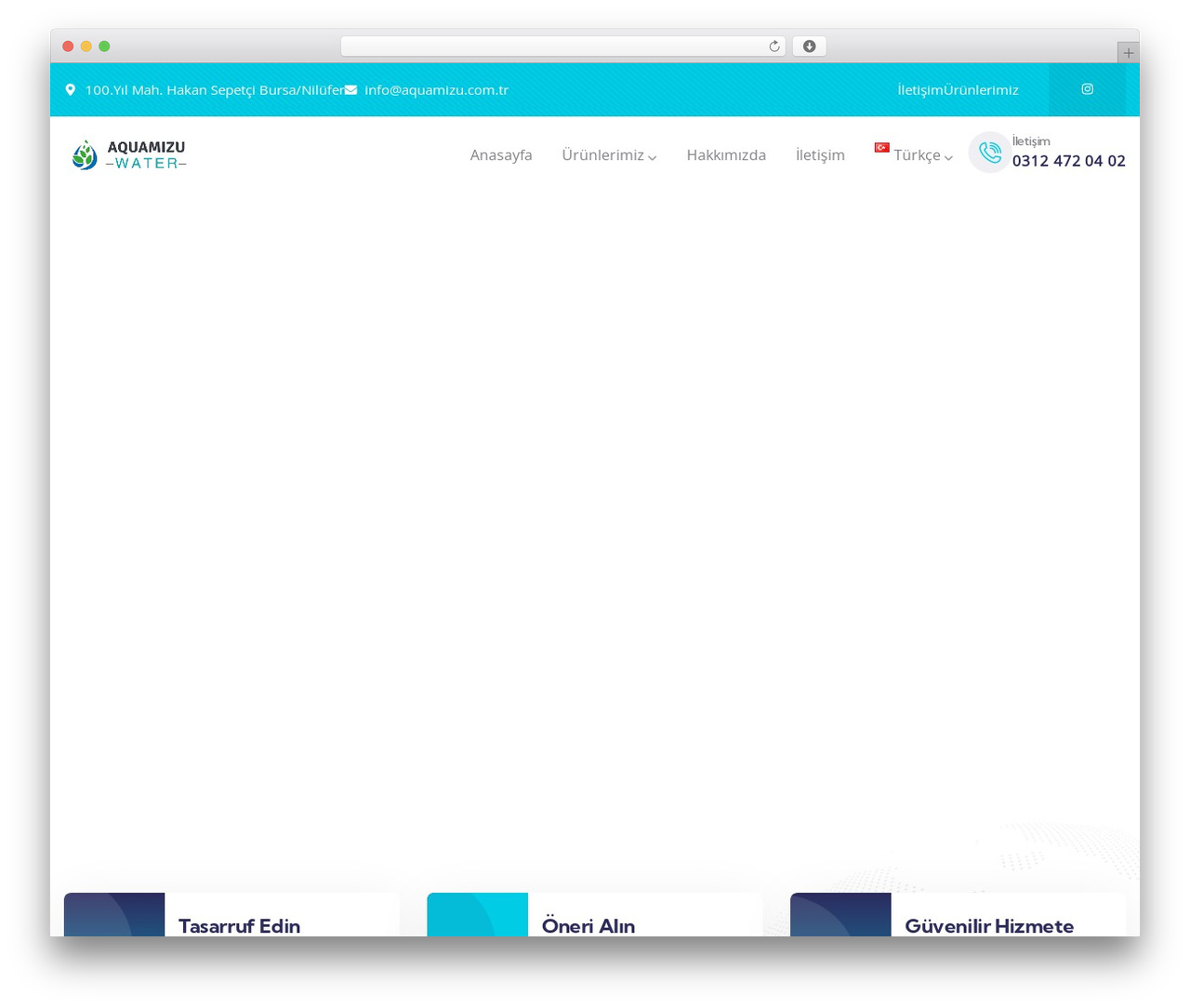Select İletişim in main navigation
The width and height of the screenshot is (1190, 1008).
820,155
